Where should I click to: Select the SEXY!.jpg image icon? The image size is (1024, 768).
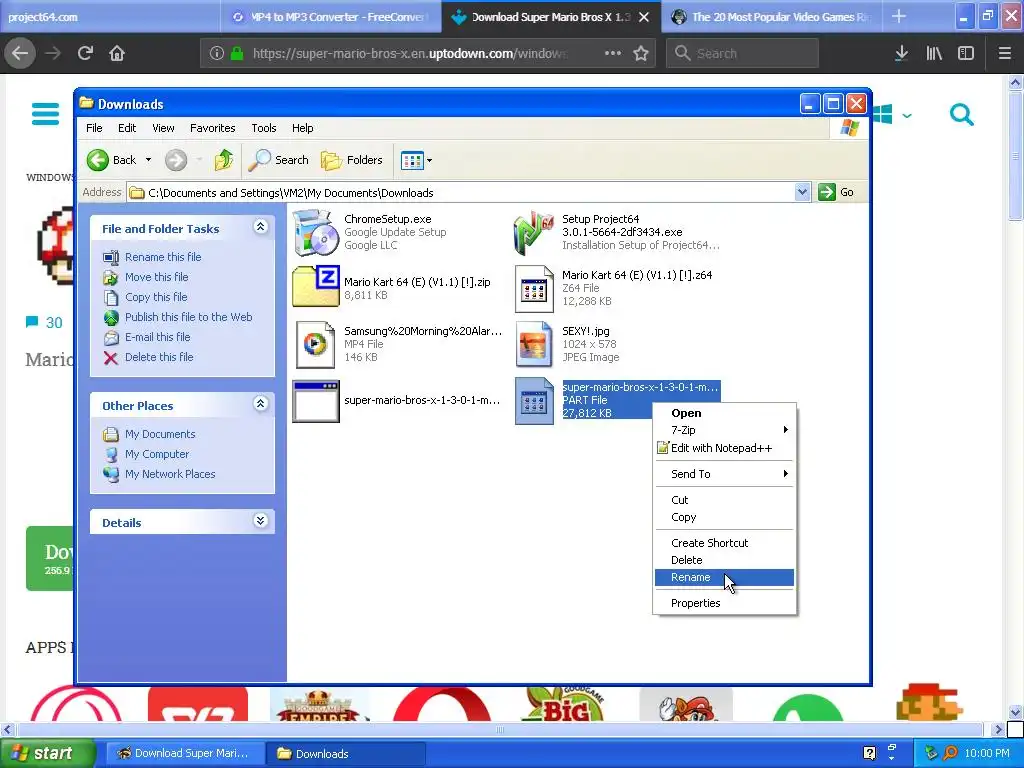534,344
